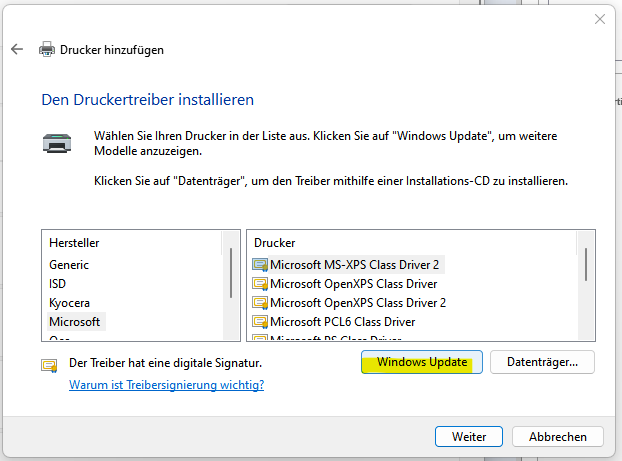This screenshot has width=622, height=461.
Task: Click Weiter to continue
Action: (469, 436)
